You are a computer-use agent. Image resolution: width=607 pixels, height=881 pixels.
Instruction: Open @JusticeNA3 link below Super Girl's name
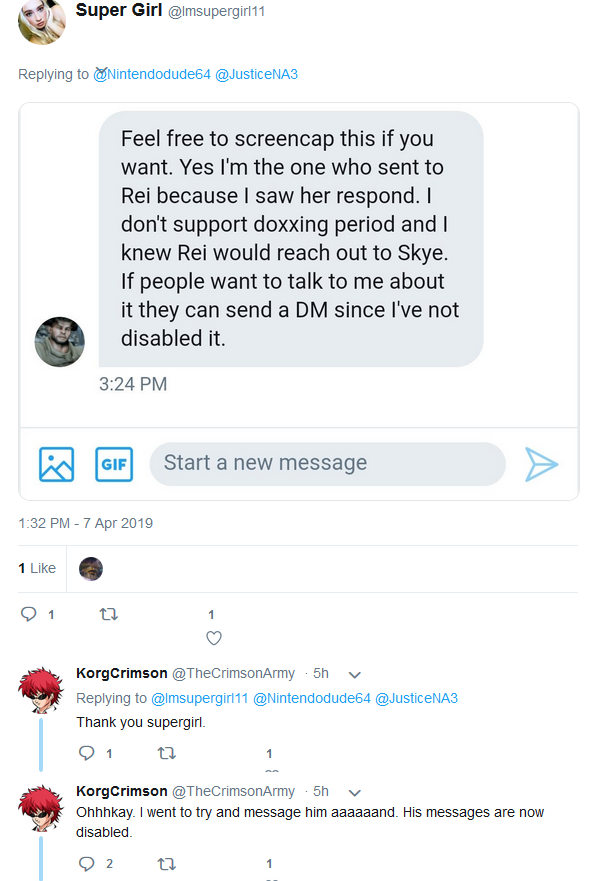point(256,74)
